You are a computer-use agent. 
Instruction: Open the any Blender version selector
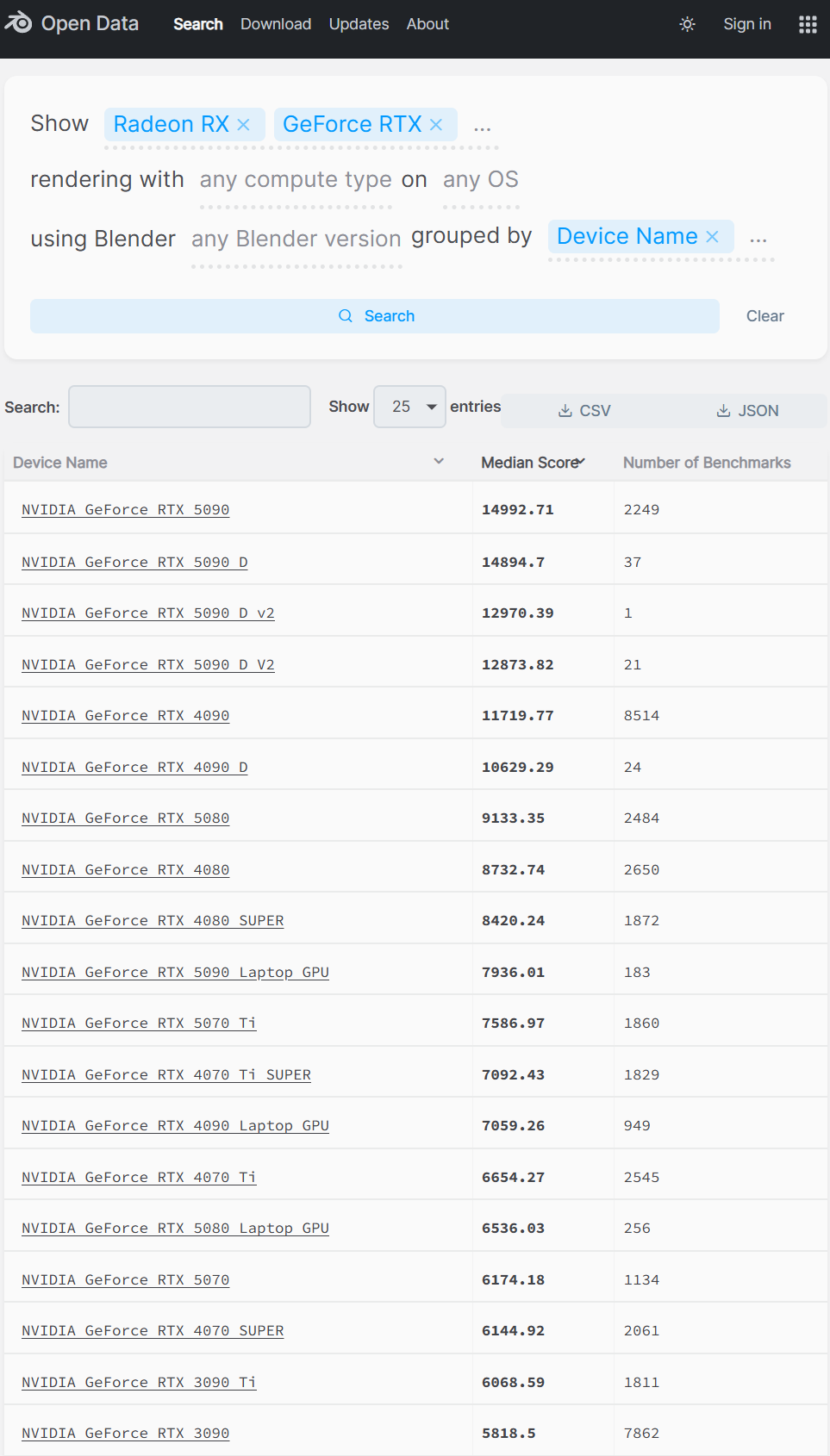[x=296, y=239]
